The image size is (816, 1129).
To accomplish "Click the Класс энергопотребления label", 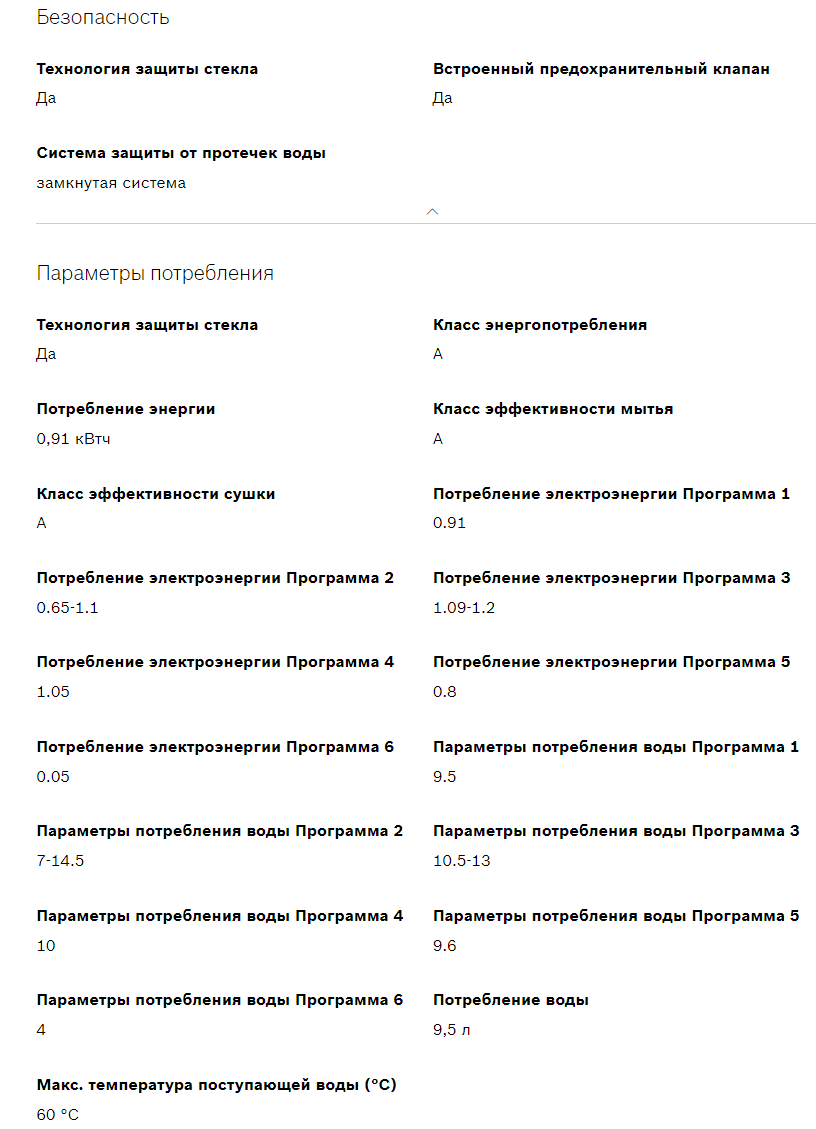I will click(540, 325).
